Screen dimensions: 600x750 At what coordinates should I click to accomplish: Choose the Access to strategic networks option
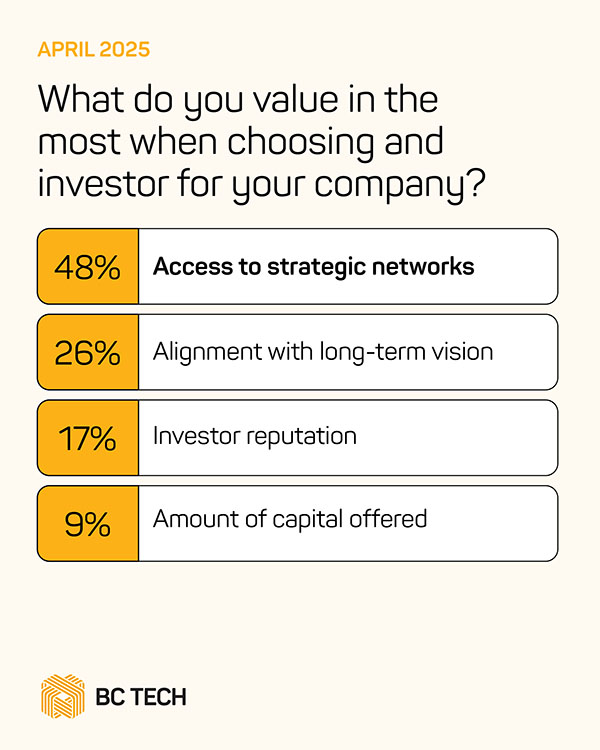coord(313,267)
